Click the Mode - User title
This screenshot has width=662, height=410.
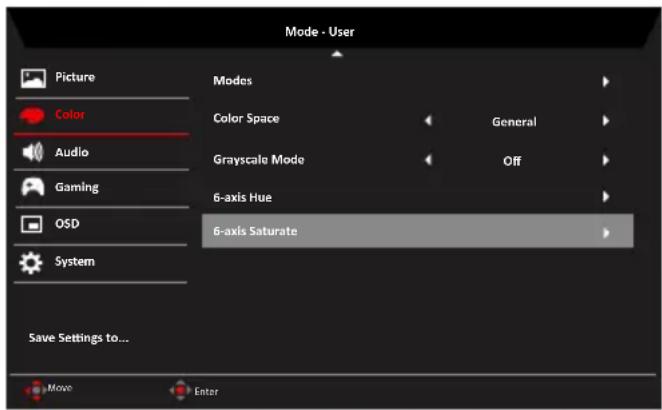click(320, 32)
